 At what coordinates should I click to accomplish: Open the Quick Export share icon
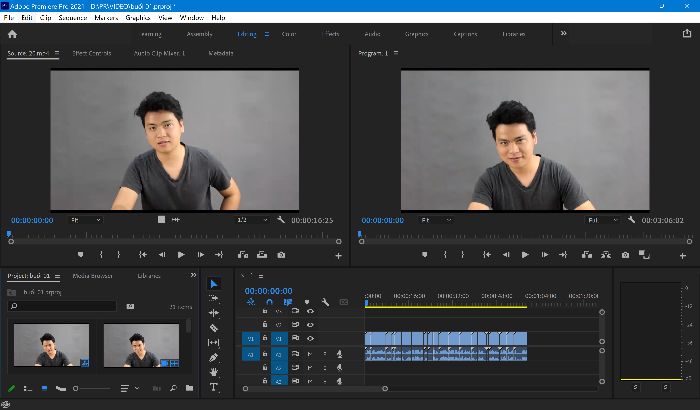point(687,33)
